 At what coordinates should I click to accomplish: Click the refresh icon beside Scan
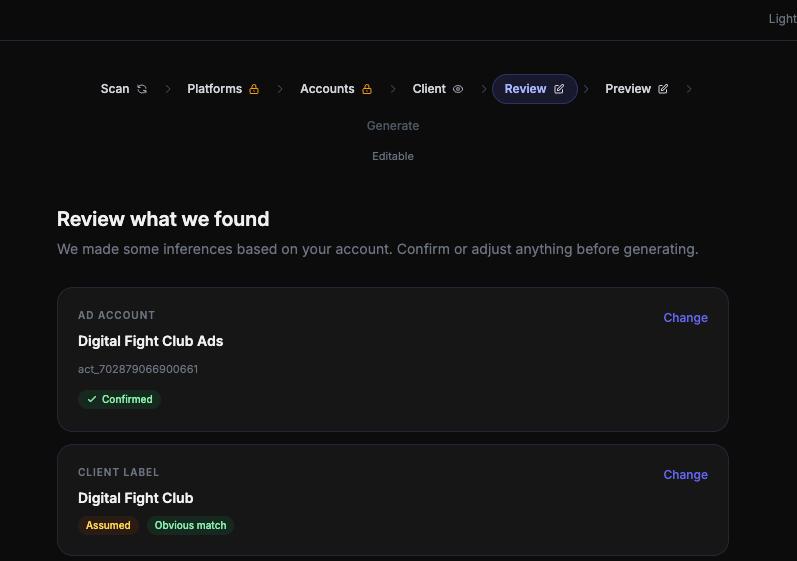coord(142,89)
